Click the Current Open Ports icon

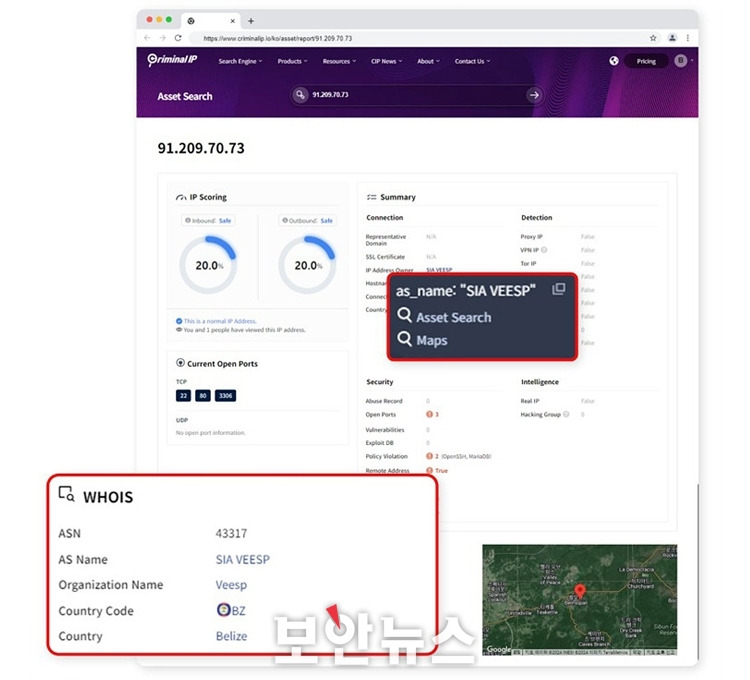[180, 363]
